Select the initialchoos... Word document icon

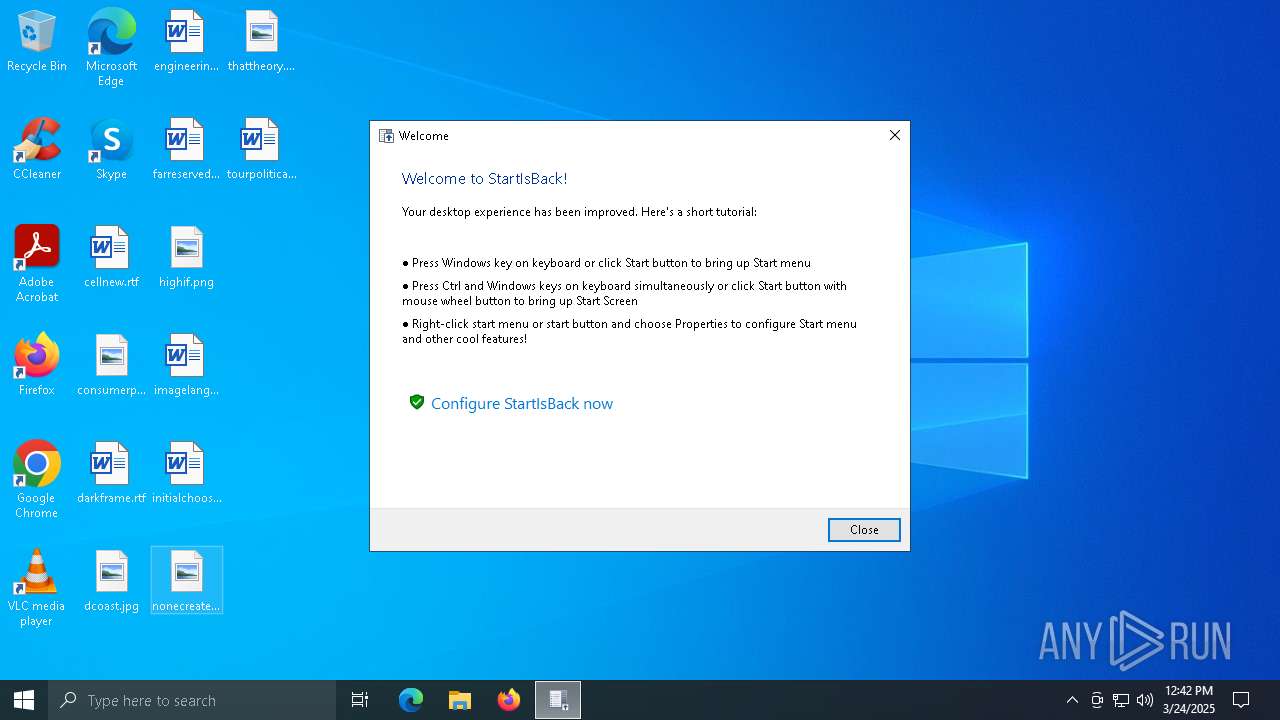(186, 473)
